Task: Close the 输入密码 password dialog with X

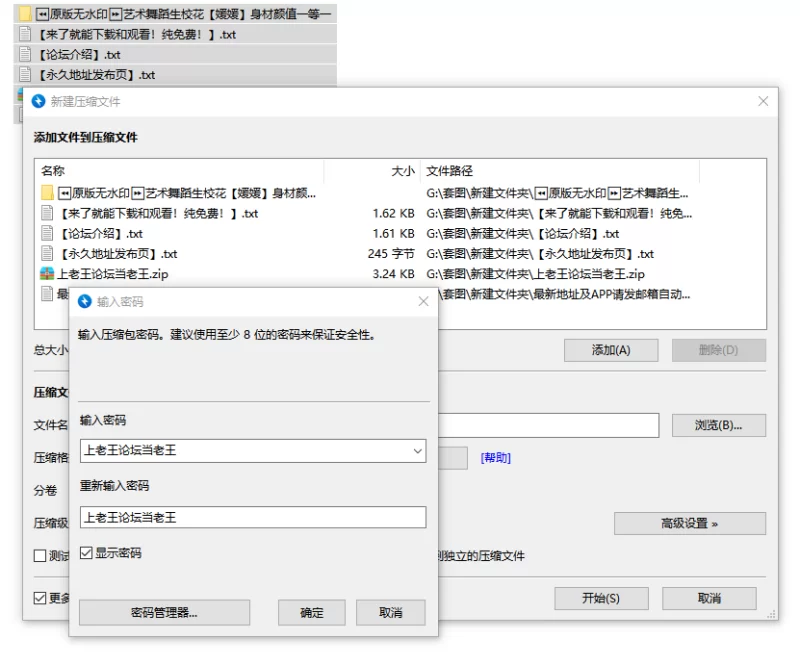Action: [x=423, y=301]
